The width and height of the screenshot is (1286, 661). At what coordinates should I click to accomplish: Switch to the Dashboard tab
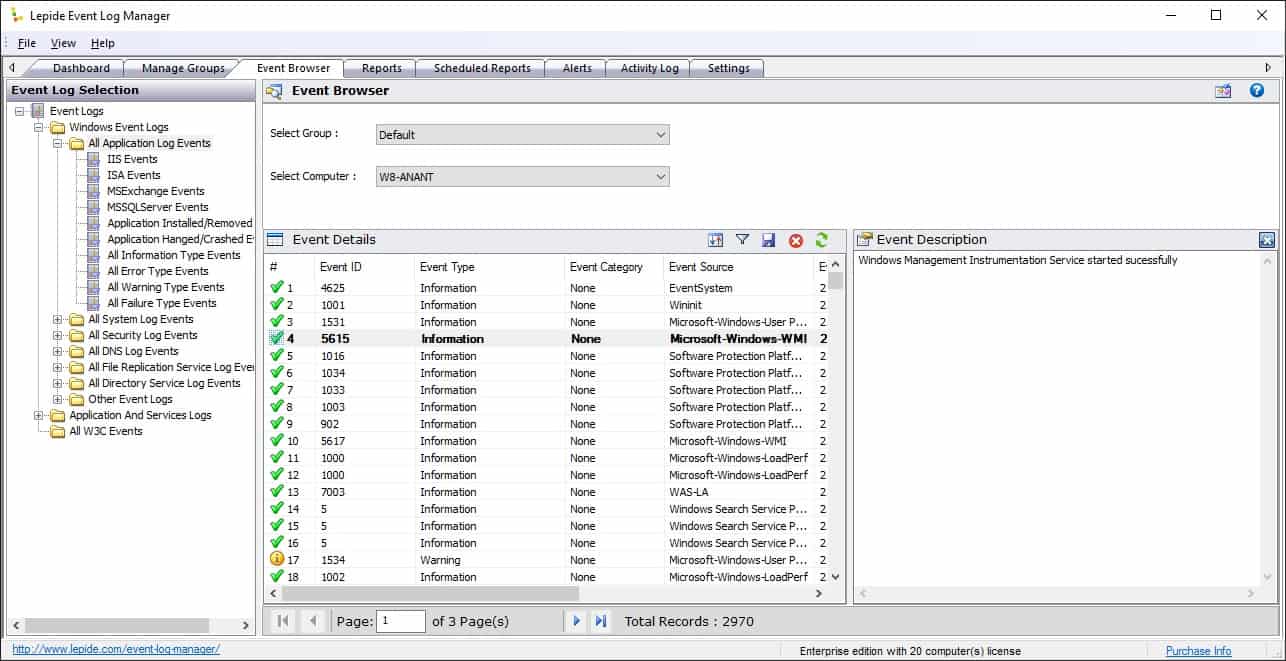[81, 68]
